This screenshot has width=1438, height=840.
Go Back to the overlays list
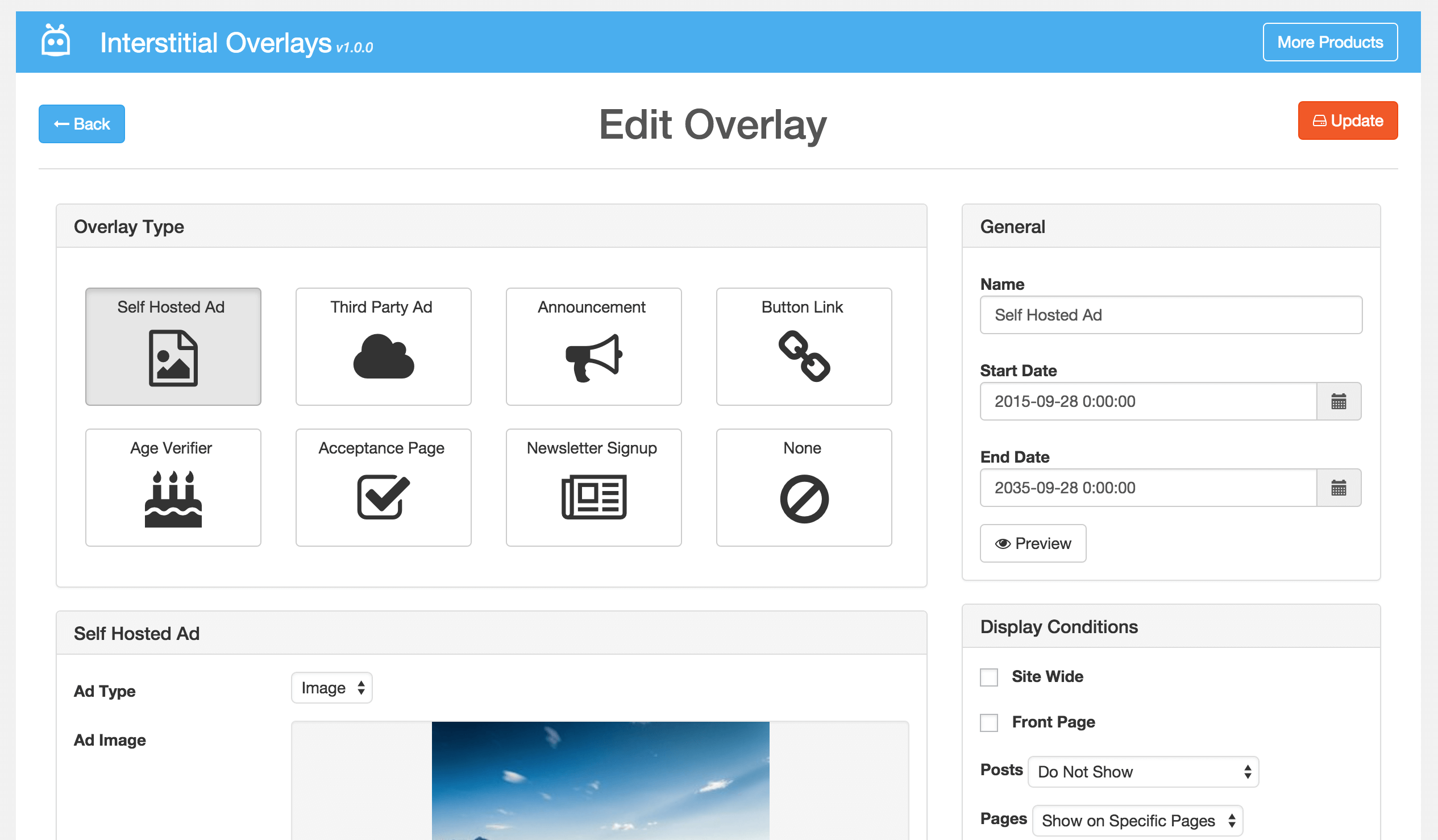tap(81, 124)
